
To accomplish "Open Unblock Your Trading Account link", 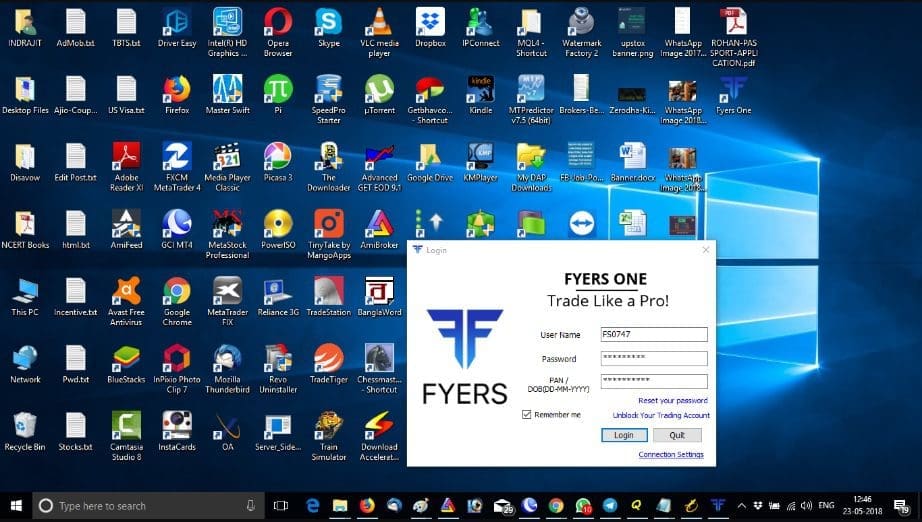I will [661, 415].
